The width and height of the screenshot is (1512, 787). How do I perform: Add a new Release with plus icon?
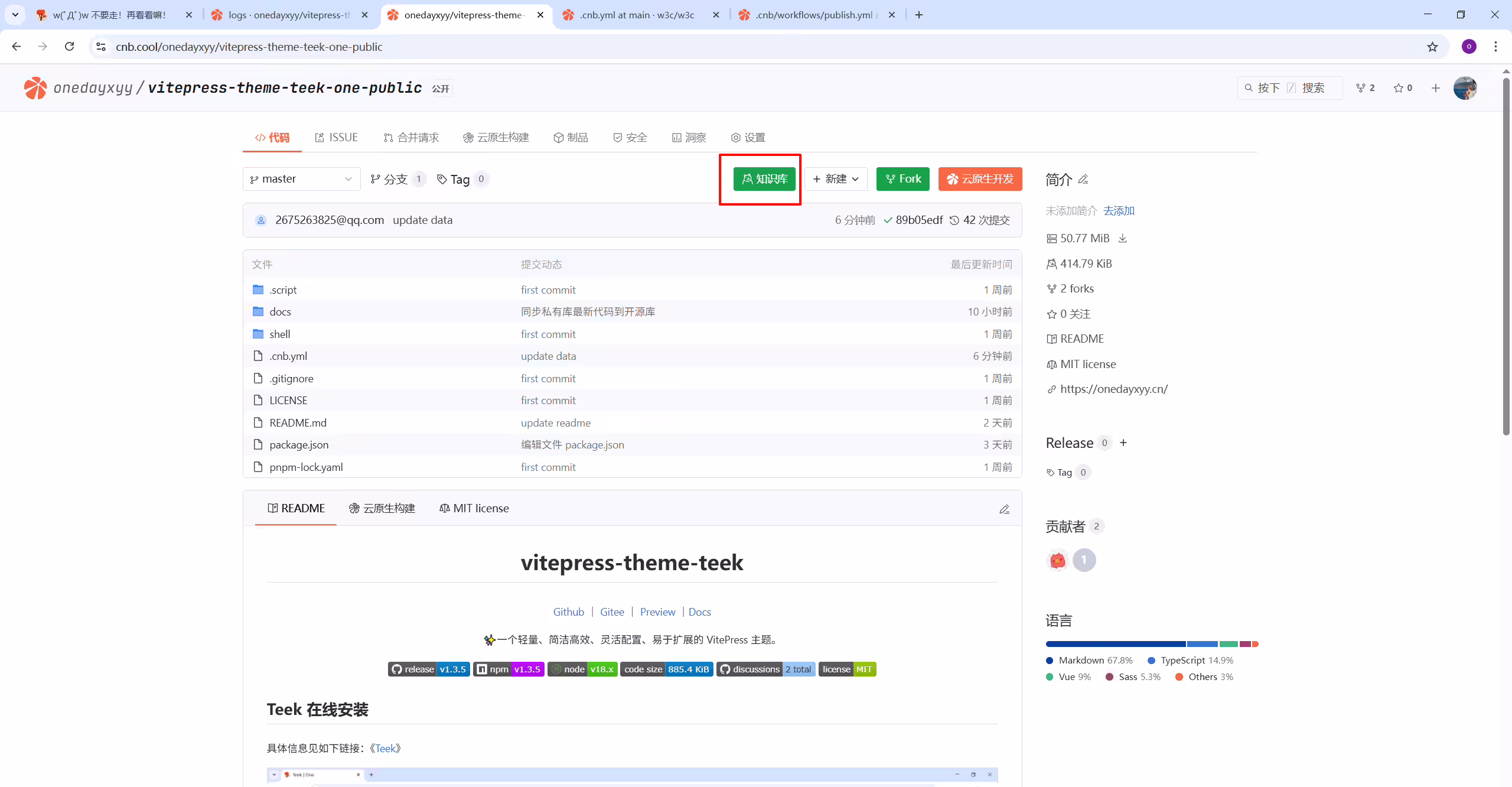click(1123, 443)
